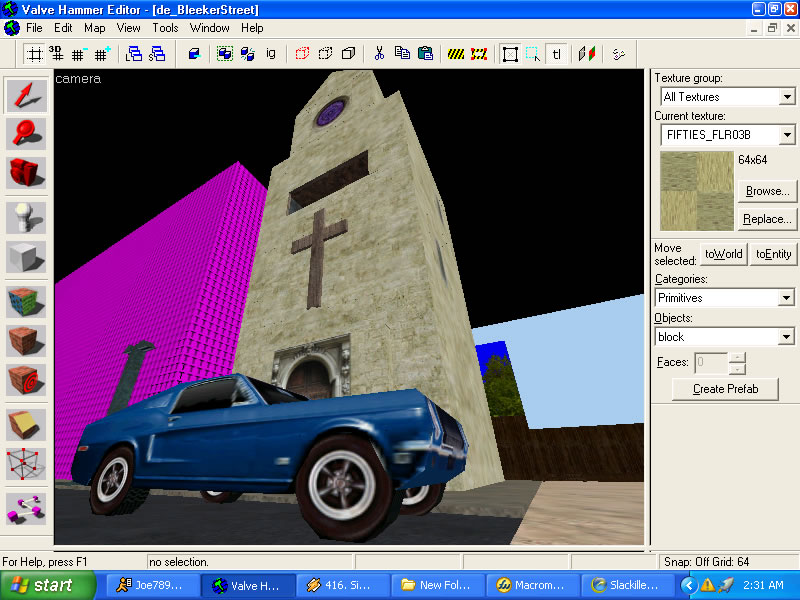
Task: Open the Map menu
Action: [94, 28]
